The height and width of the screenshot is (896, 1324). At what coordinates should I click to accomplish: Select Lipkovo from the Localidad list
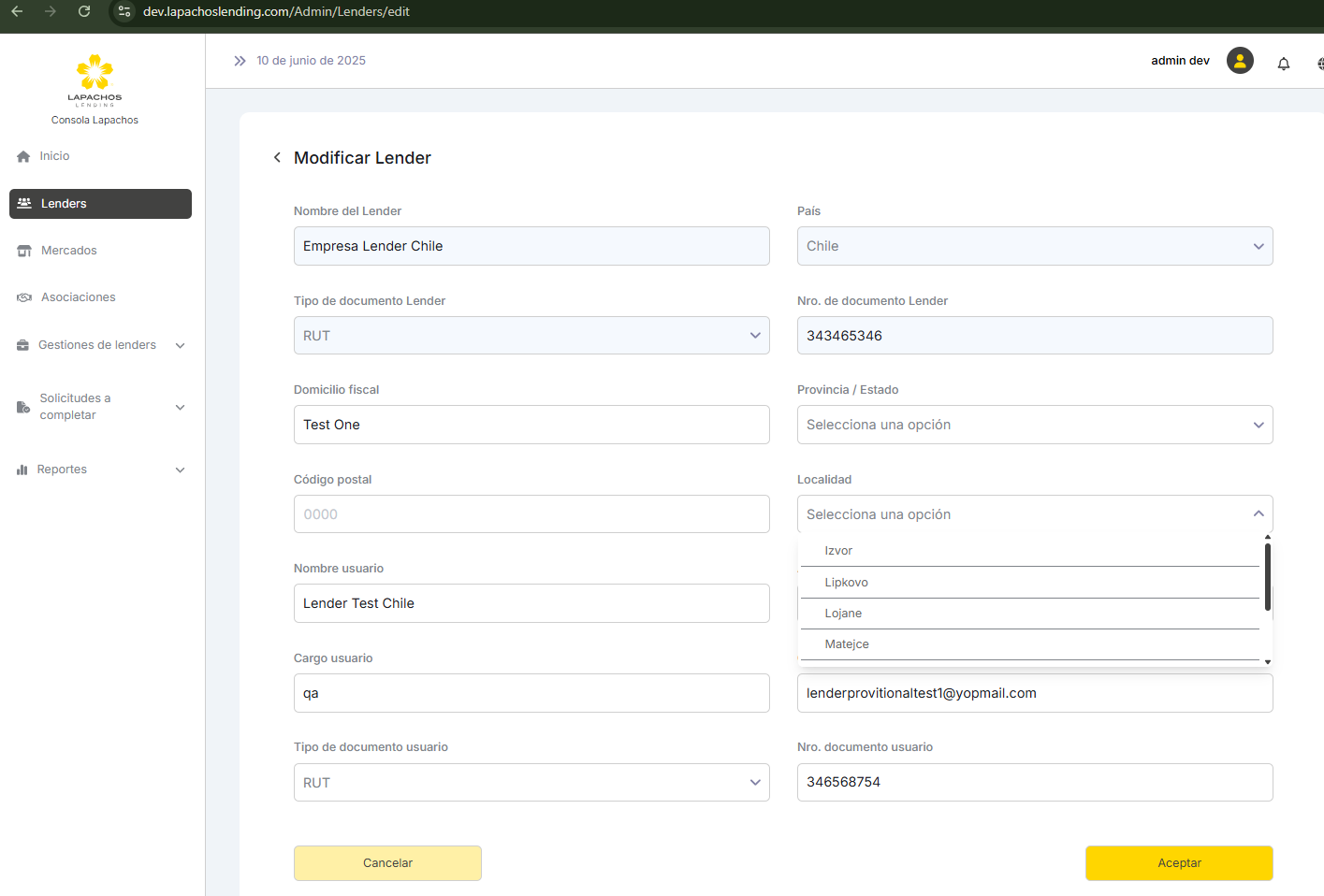click(x=847, y=583)
